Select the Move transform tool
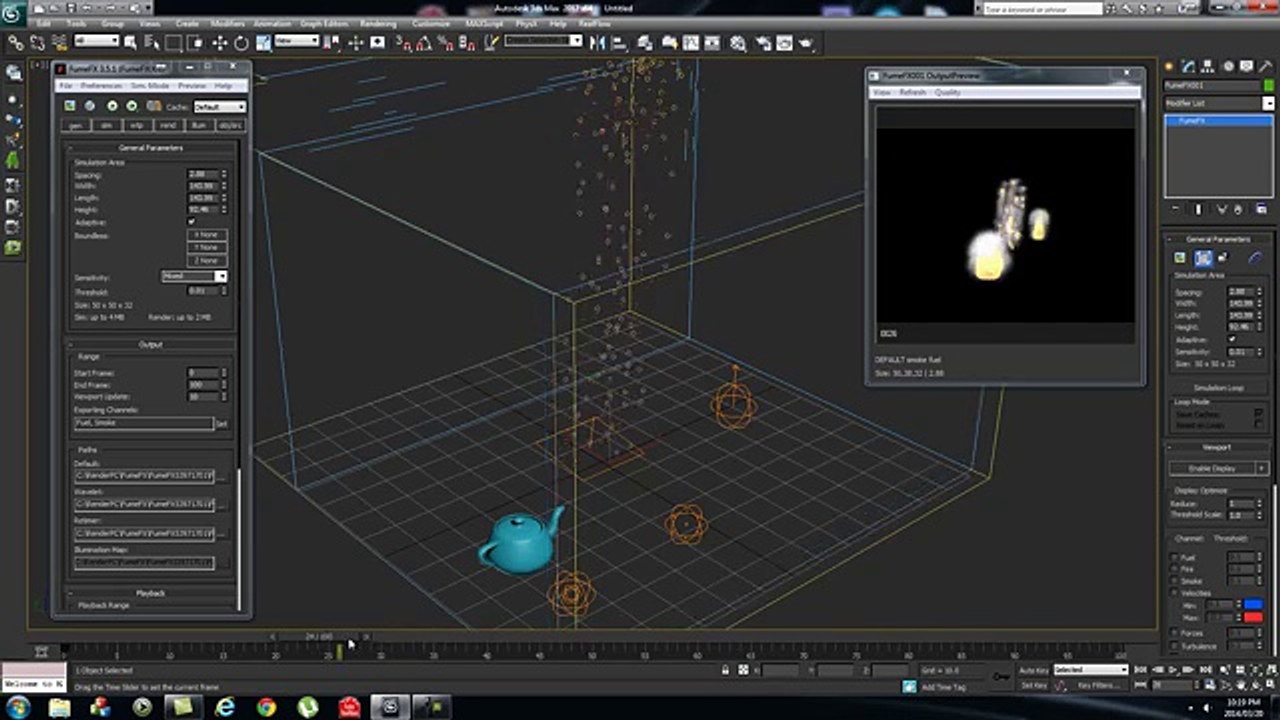The image size is (1280, 720). [x=220, y=43]
